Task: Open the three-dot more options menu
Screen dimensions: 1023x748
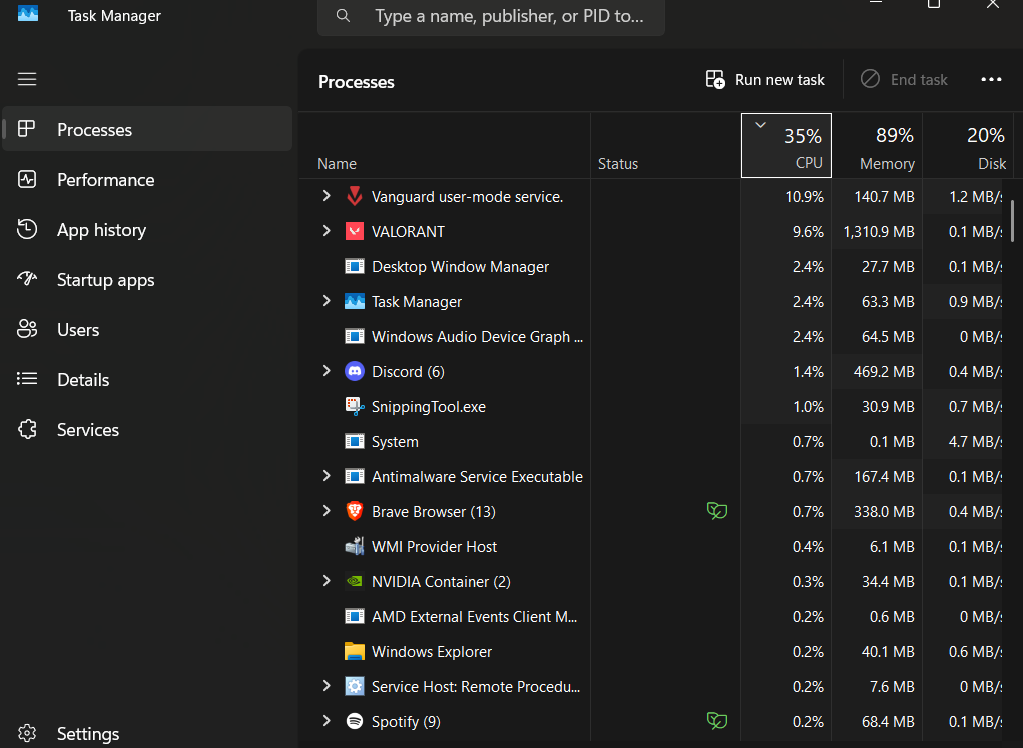Action: point(991,80)
